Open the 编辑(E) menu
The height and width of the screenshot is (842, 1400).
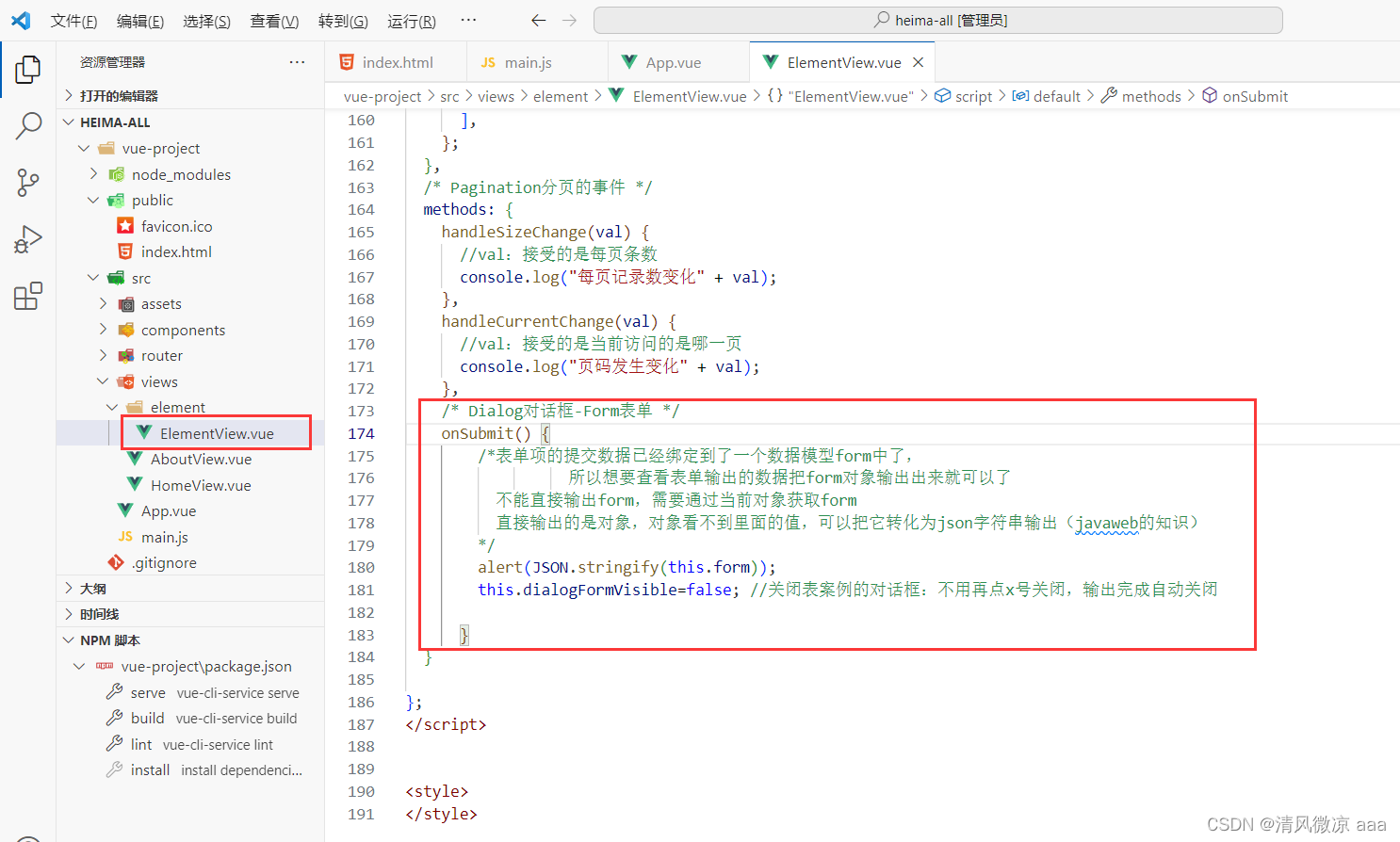tap(140, 21)
